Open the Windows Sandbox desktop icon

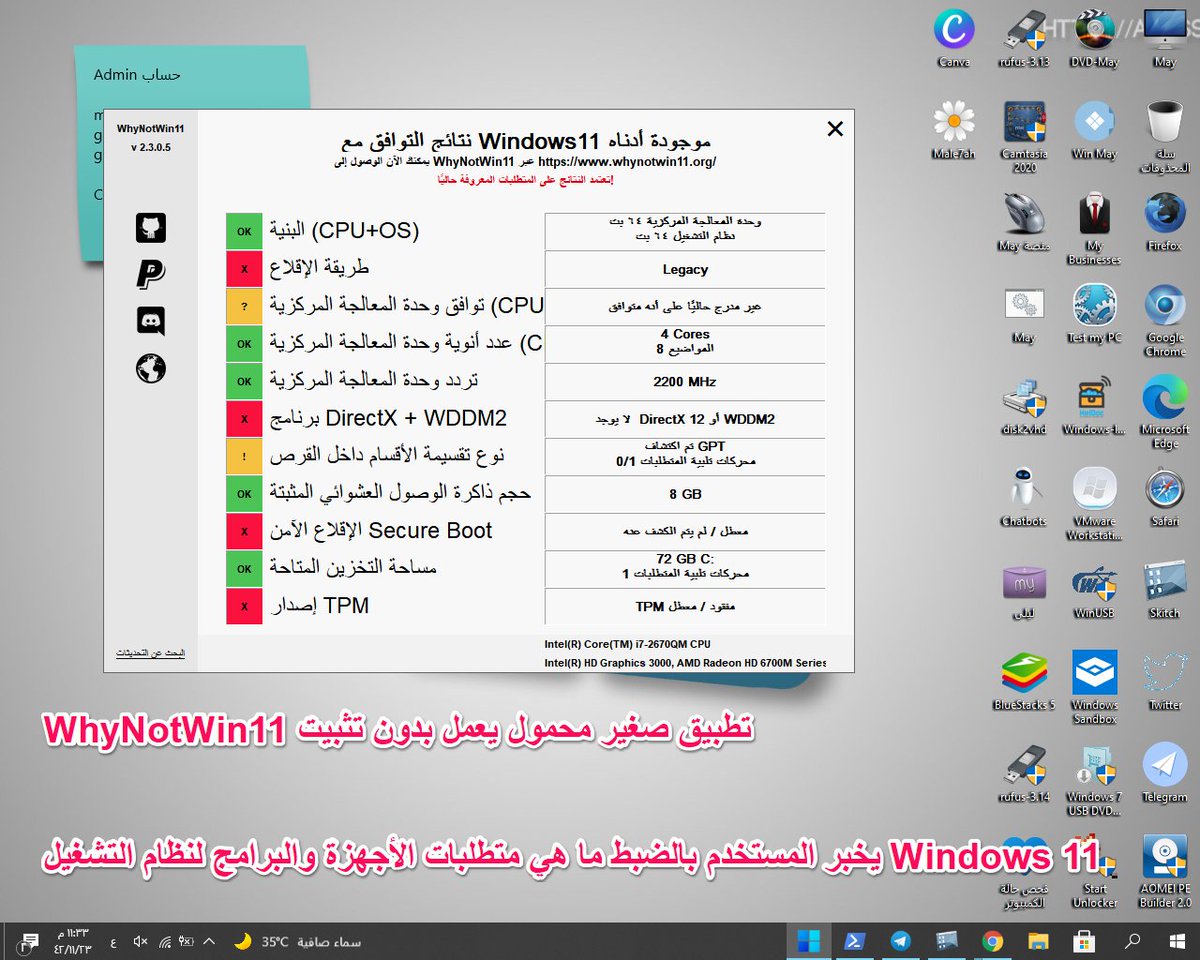[x=1094, y=687]
